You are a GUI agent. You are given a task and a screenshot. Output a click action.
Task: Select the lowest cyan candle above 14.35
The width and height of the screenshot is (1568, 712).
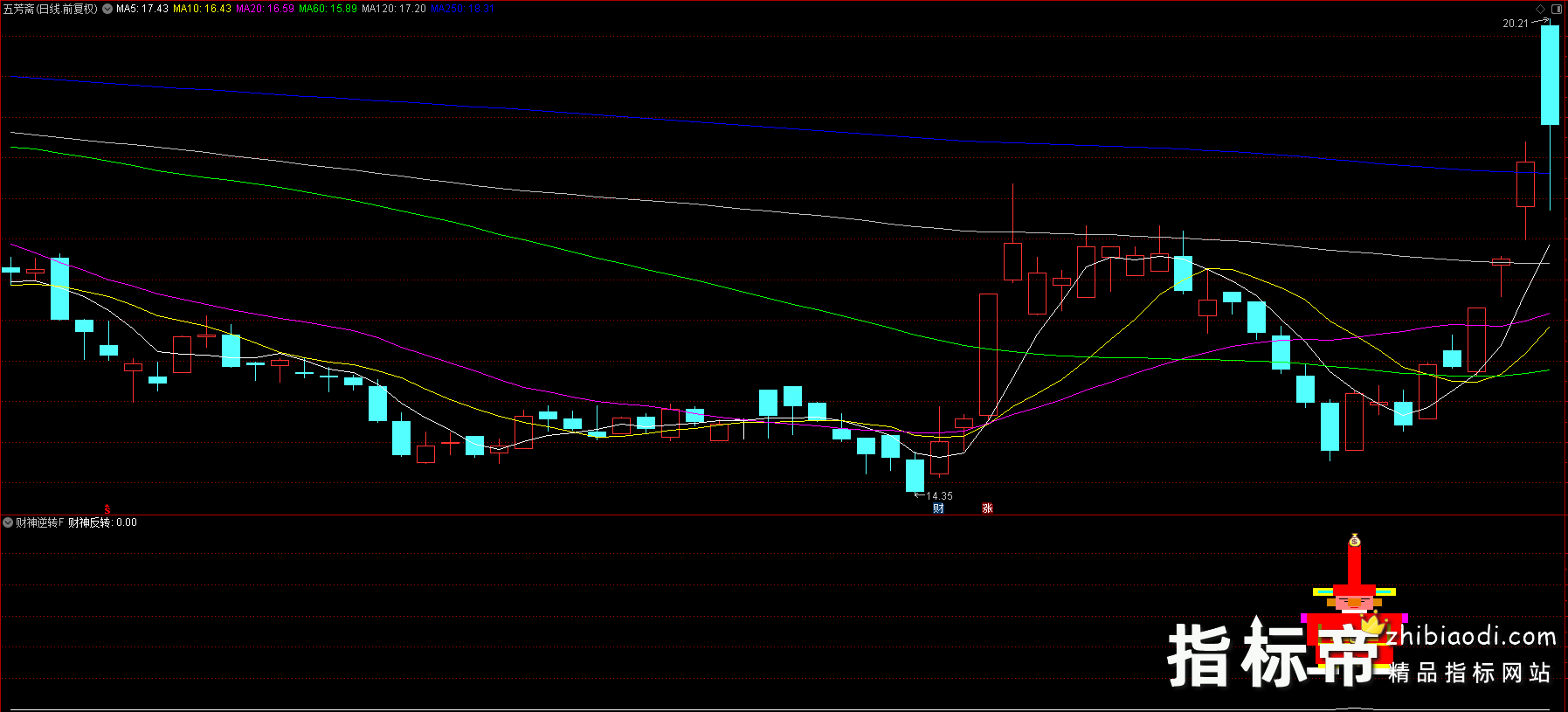pyautogui.click(x=915, y=476)
